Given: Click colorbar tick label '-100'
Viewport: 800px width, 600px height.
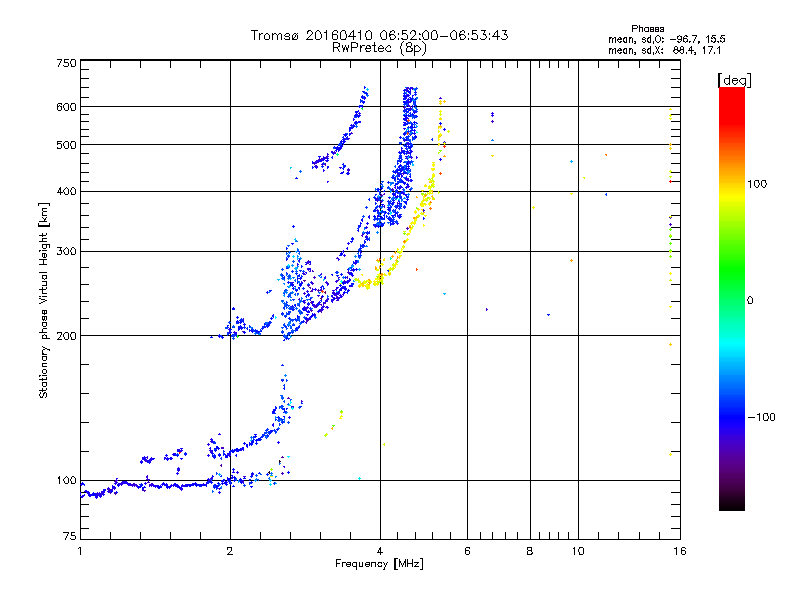Looking at the screenshot, I should coord(761,417).
